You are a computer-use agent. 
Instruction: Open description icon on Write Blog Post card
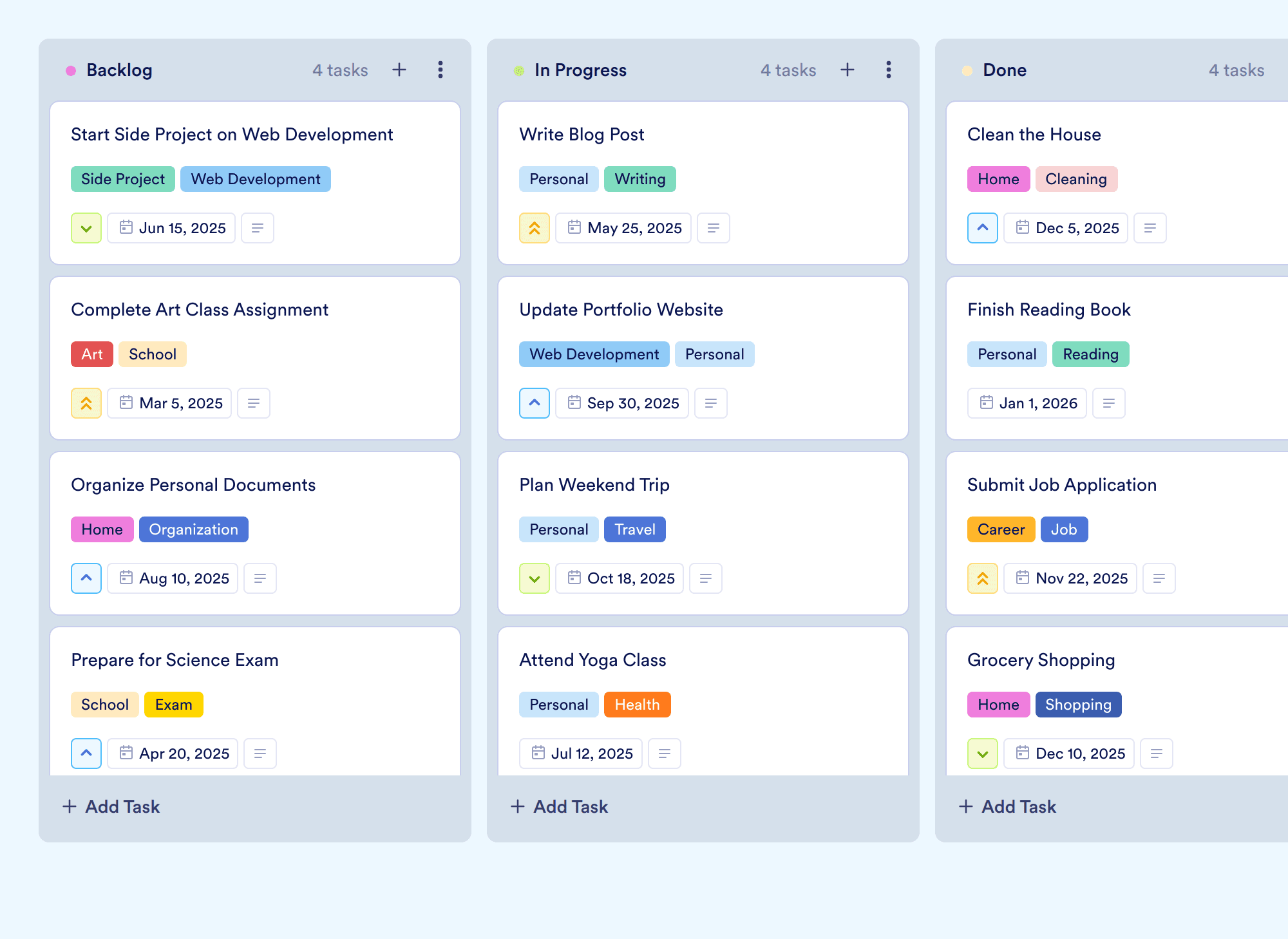click(714, 228)
